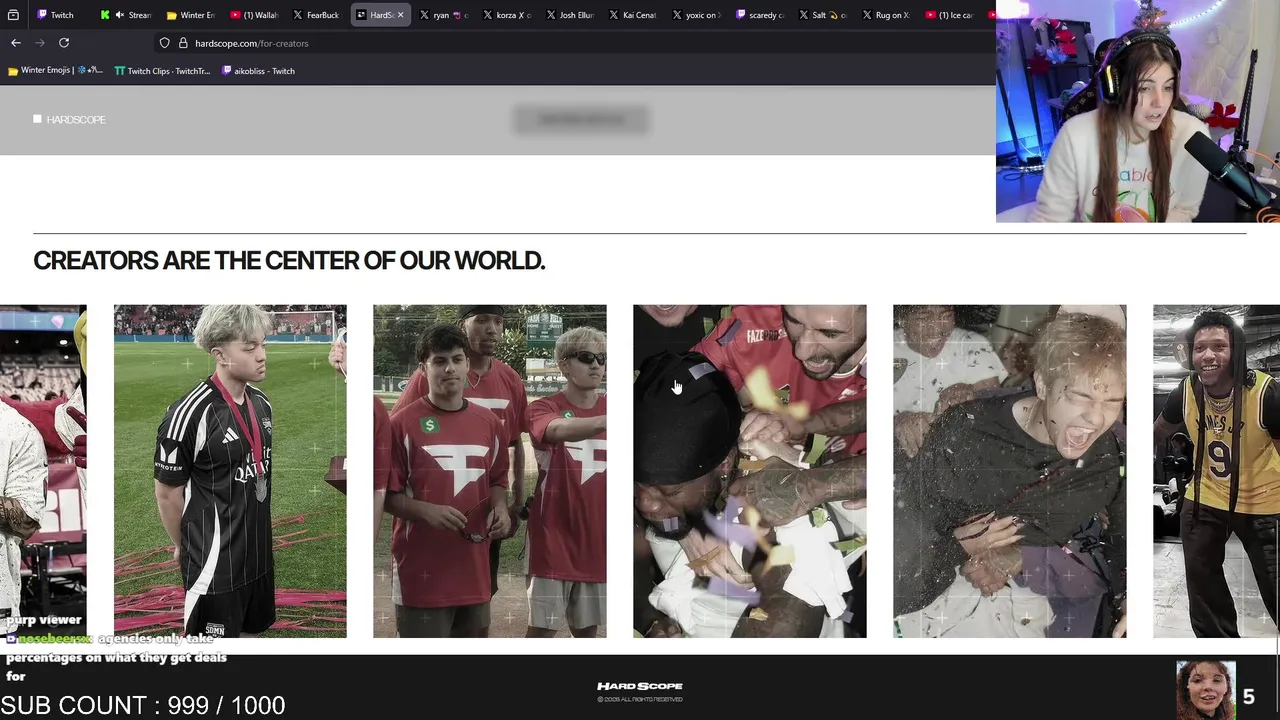This screenshot has height=720, width=1280.
Task: Open the yellow basketball jersey creator photo
Action: coord(1216,471)
